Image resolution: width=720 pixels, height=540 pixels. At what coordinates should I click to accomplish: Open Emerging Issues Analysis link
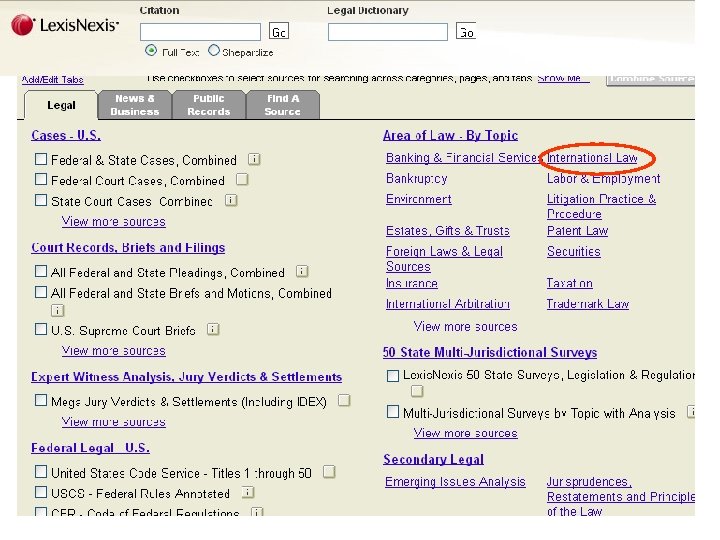point(455,482)
